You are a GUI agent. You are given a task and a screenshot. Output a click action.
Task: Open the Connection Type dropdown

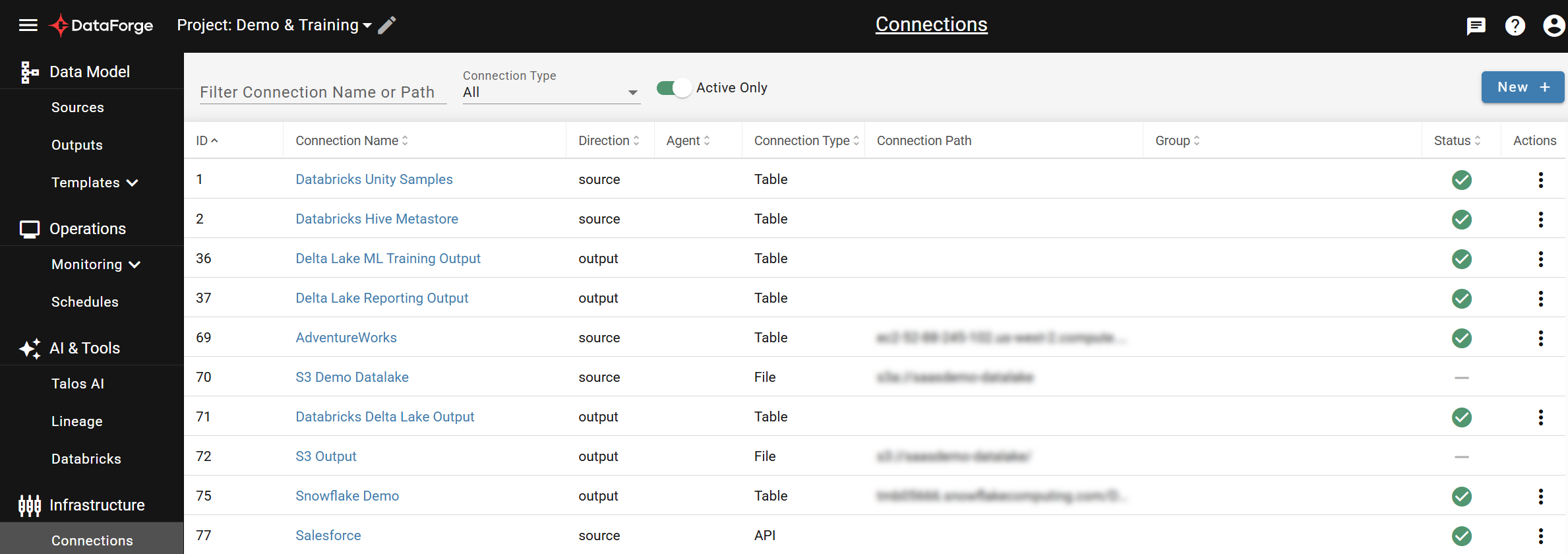click(x=551, y=92)
